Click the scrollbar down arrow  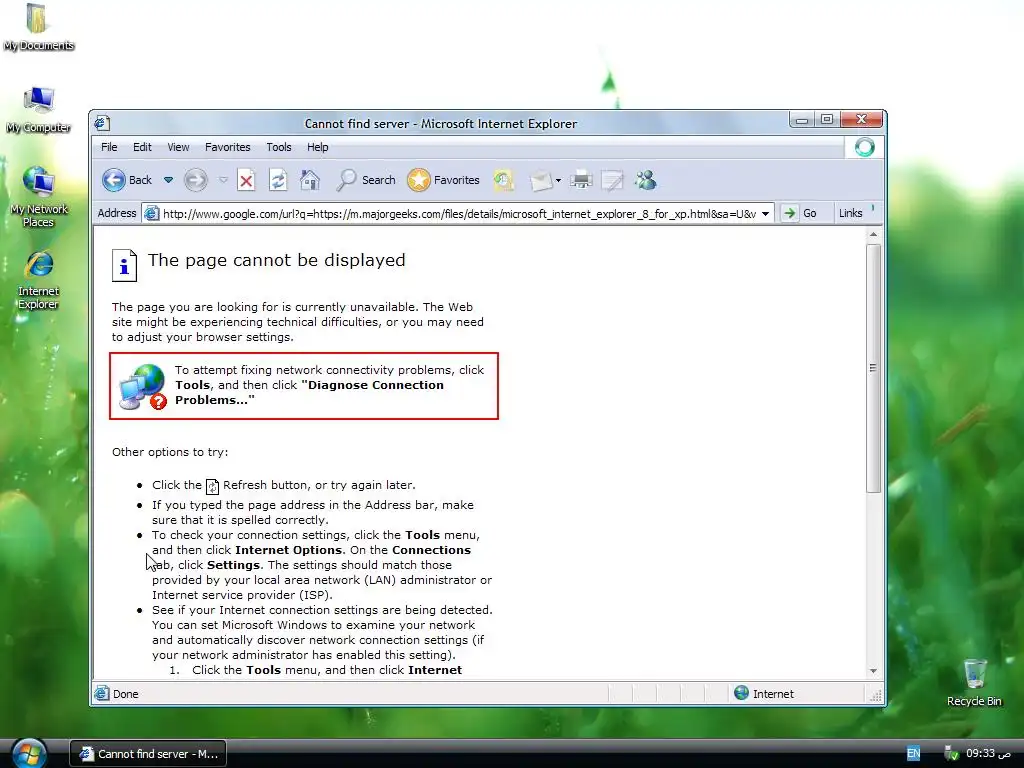click(873, 671)
